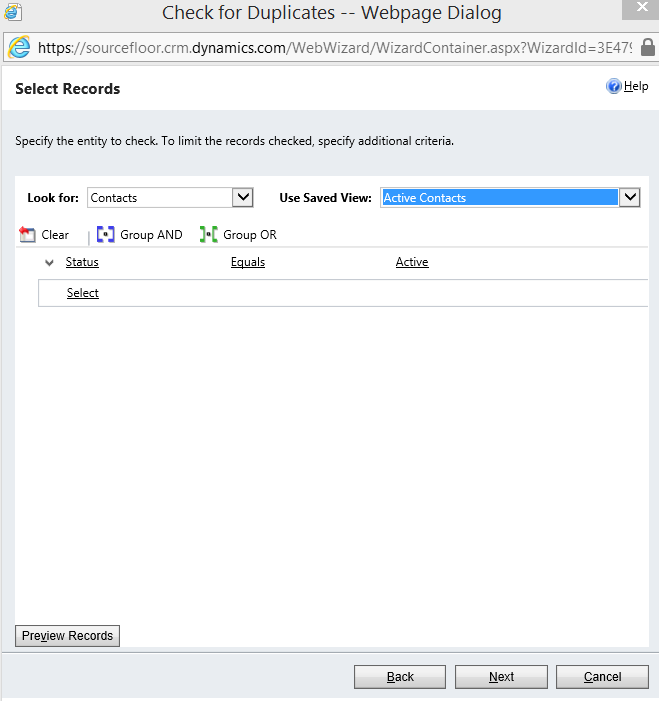Click the Group OR toolbar label
659x701 pixels.
250,235
